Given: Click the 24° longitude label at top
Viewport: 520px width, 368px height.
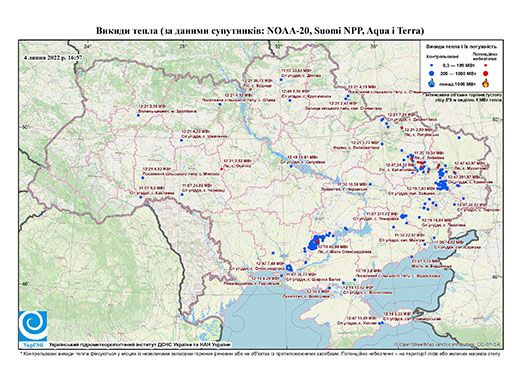Looking at the screenshot, I should pos(88,46).
